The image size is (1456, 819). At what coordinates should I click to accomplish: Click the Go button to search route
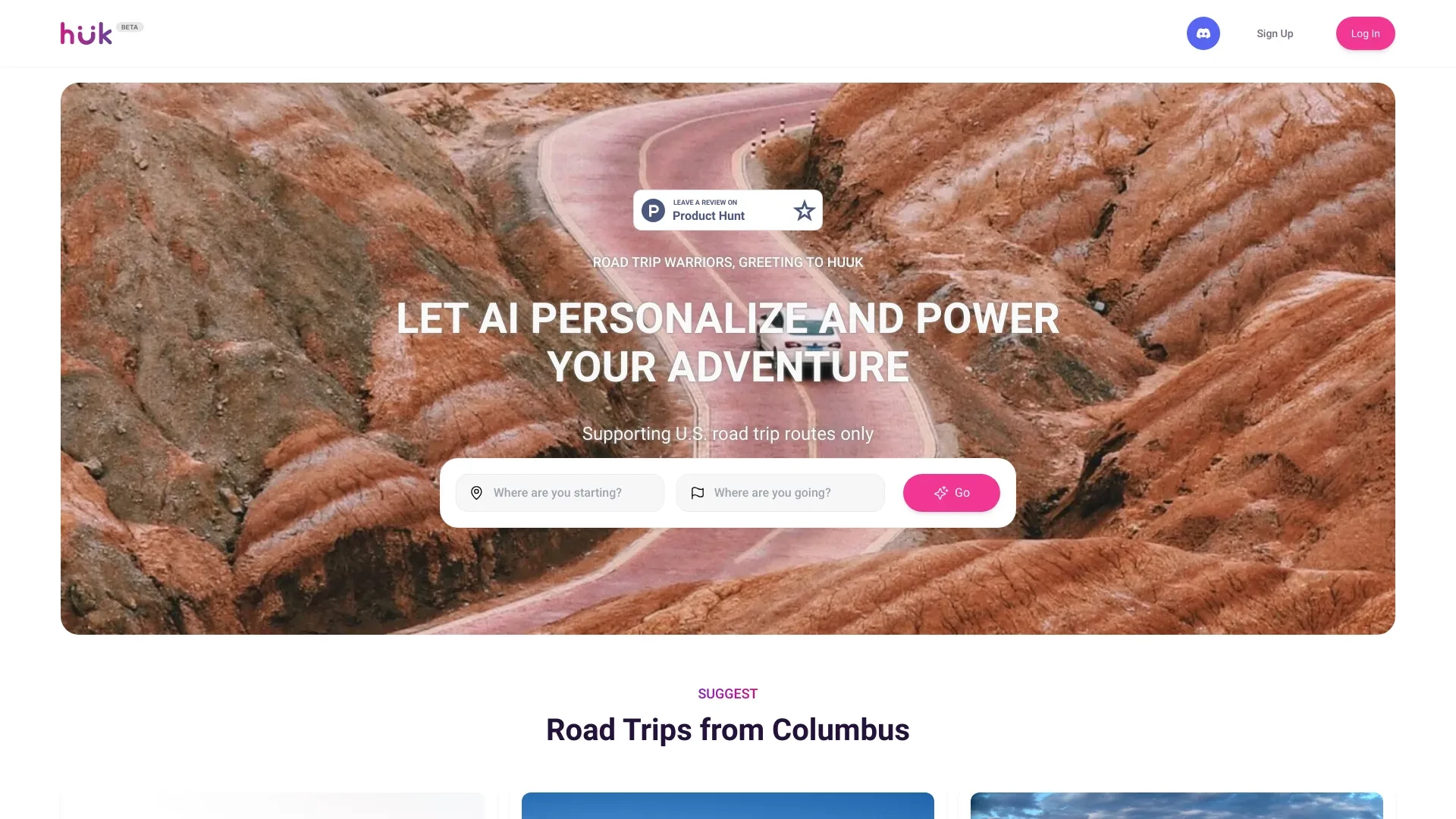coord(951,492)
